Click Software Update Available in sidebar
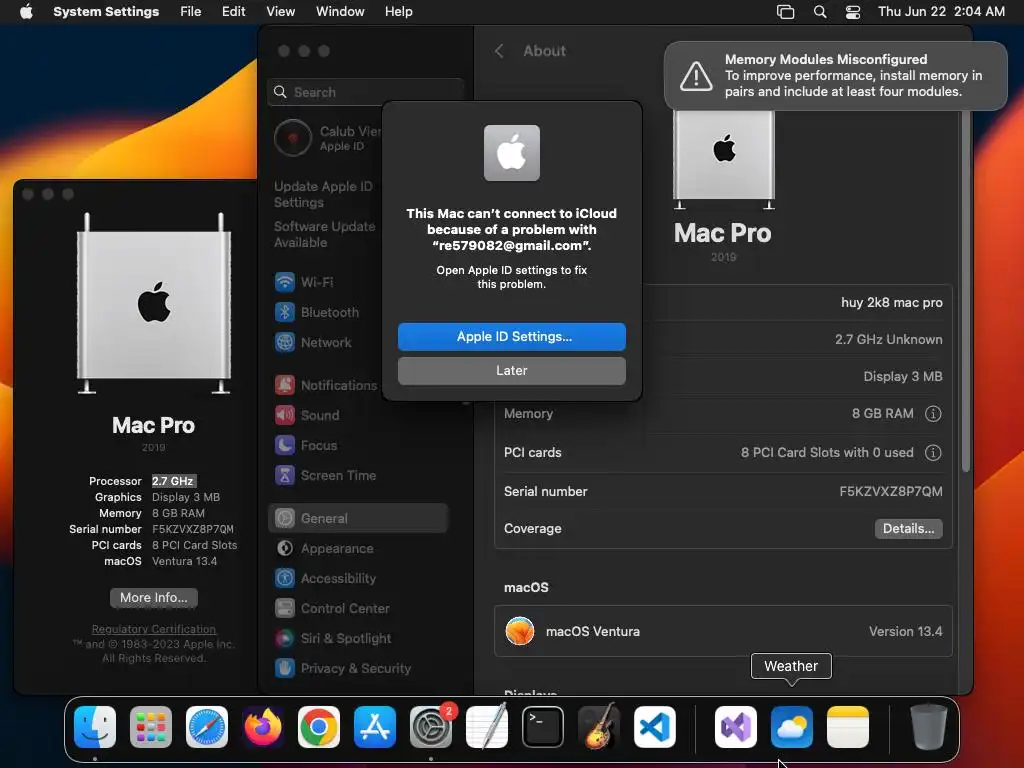The width and height of the screenshot is (1024, 768). click(325, 234)
